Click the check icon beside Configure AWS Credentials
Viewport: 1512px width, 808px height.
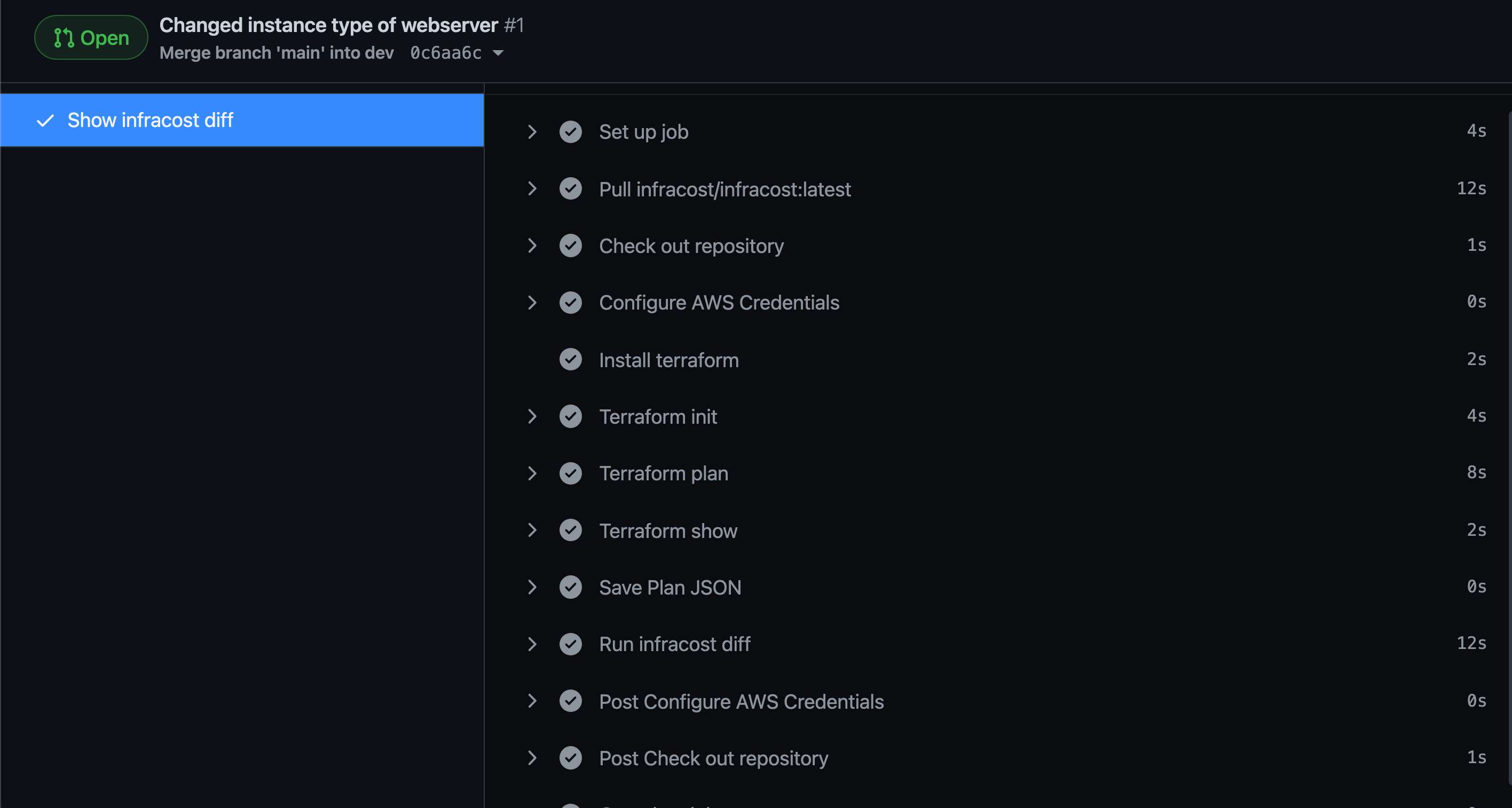(x=570, y=302)
